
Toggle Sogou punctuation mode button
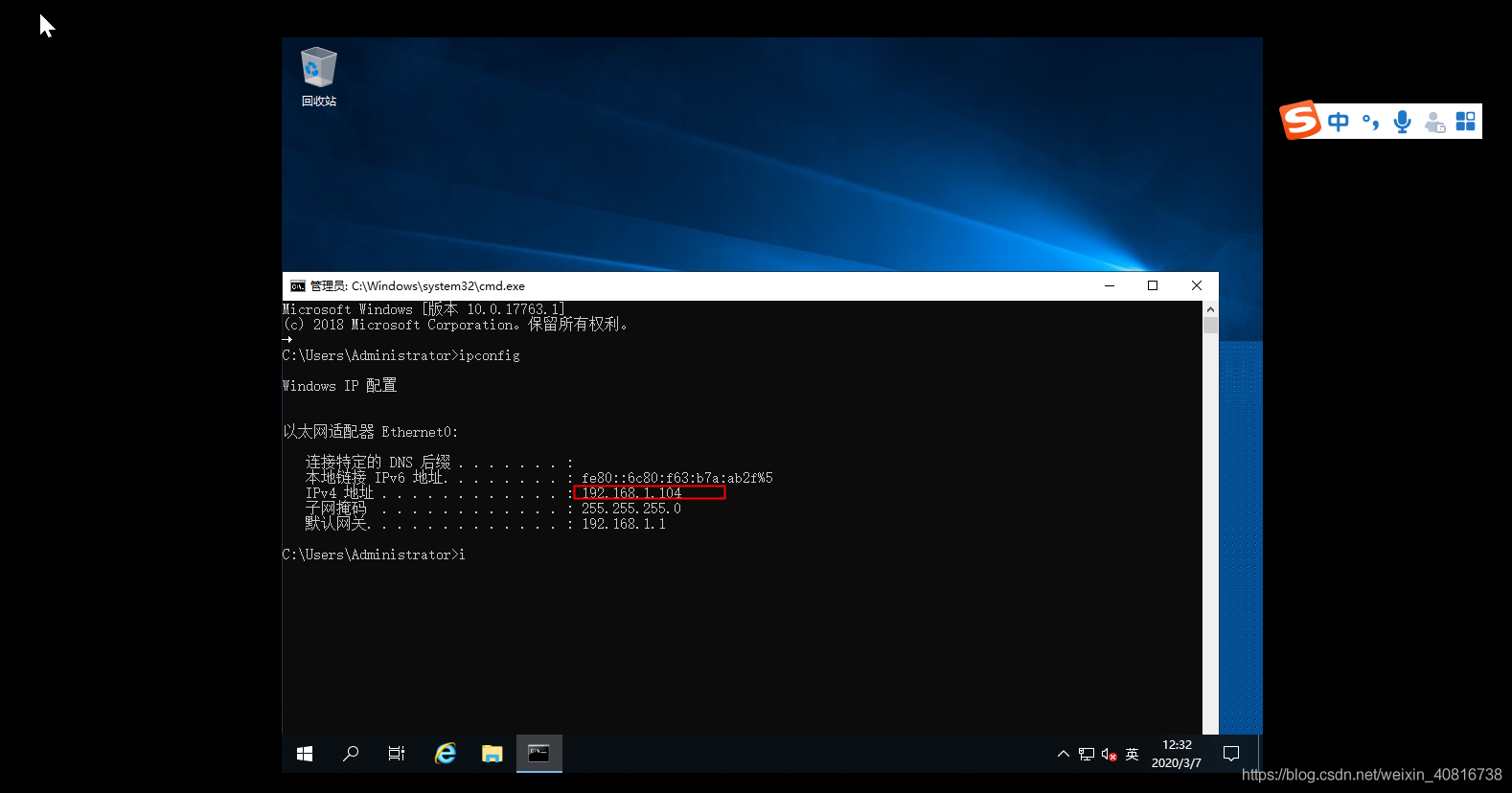coord(1371,122)
